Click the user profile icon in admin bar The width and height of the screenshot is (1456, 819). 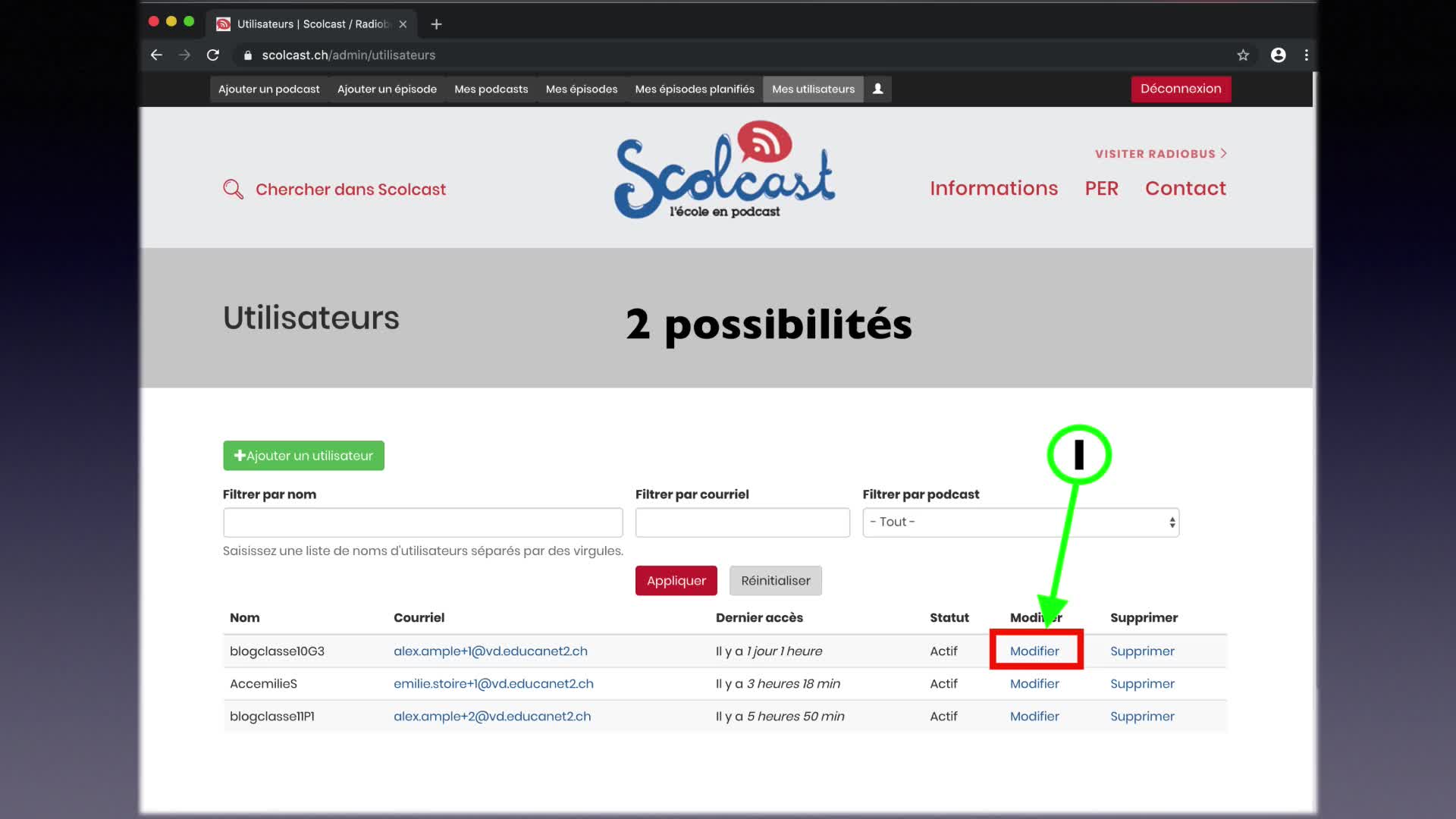(x=877, y=89)
